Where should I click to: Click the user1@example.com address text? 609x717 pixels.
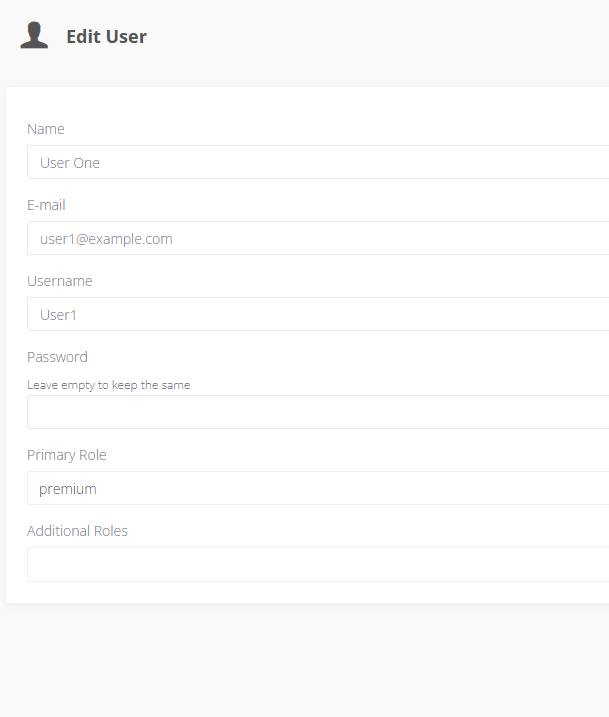[x=107, y=239]
